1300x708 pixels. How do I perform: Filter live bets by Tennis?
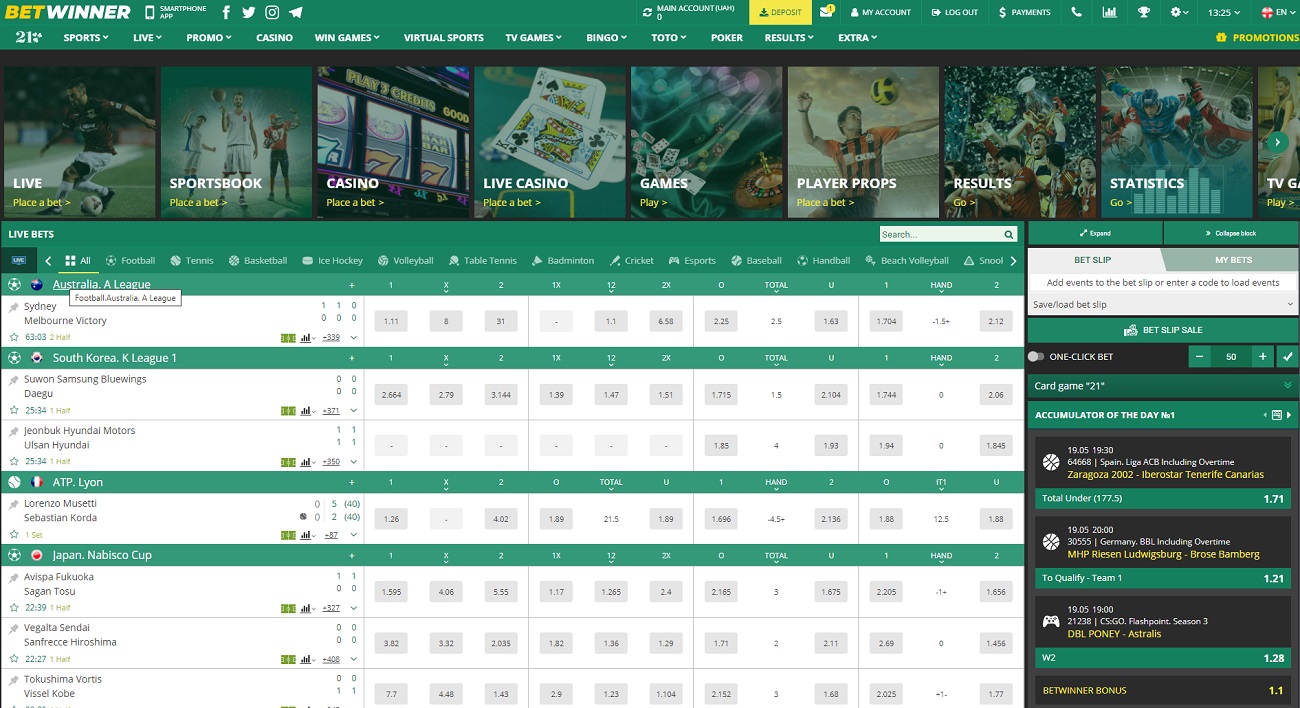tap(192, 261)
